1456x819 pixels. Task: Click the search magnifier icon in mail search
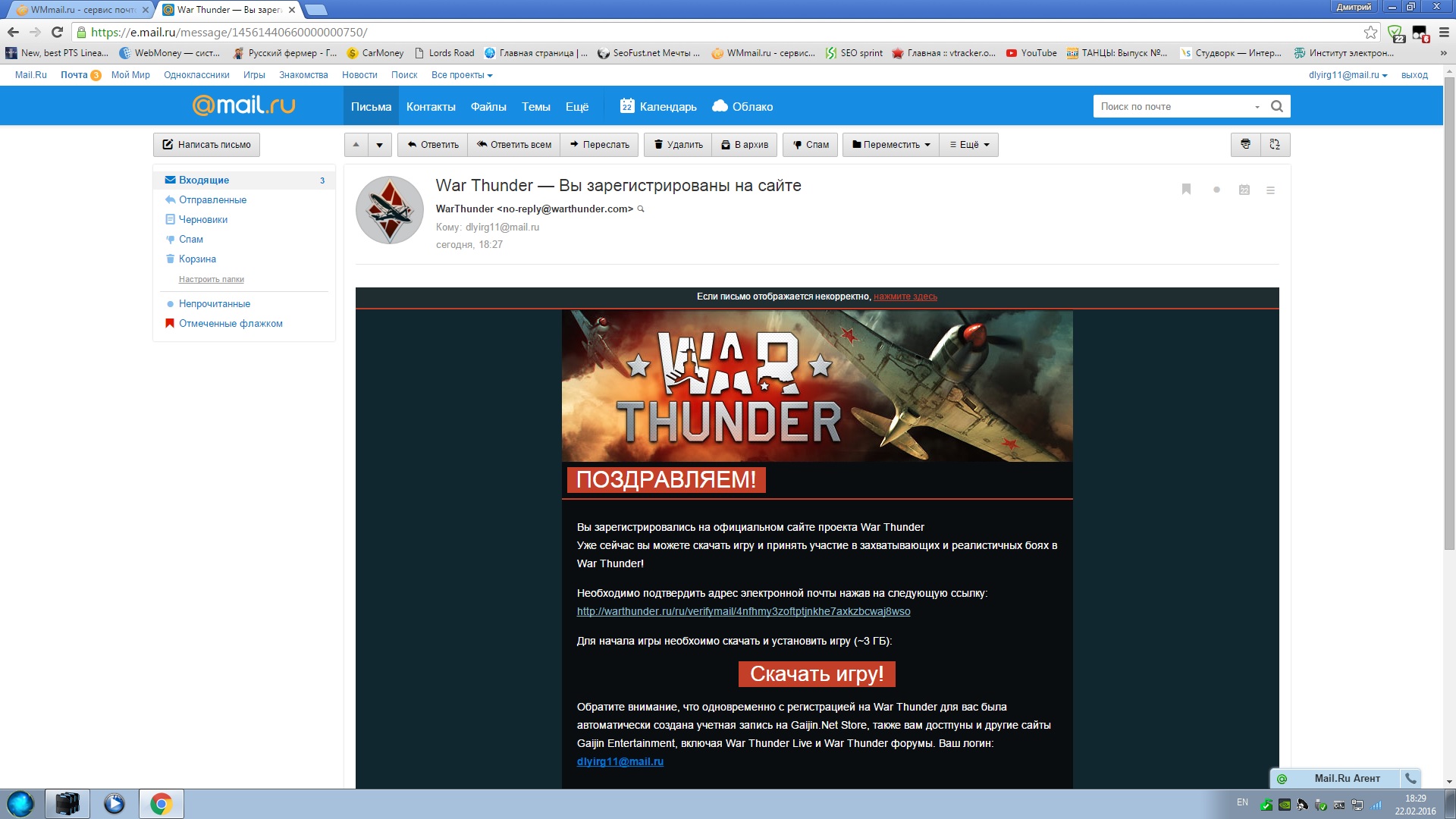point(1277,106)
